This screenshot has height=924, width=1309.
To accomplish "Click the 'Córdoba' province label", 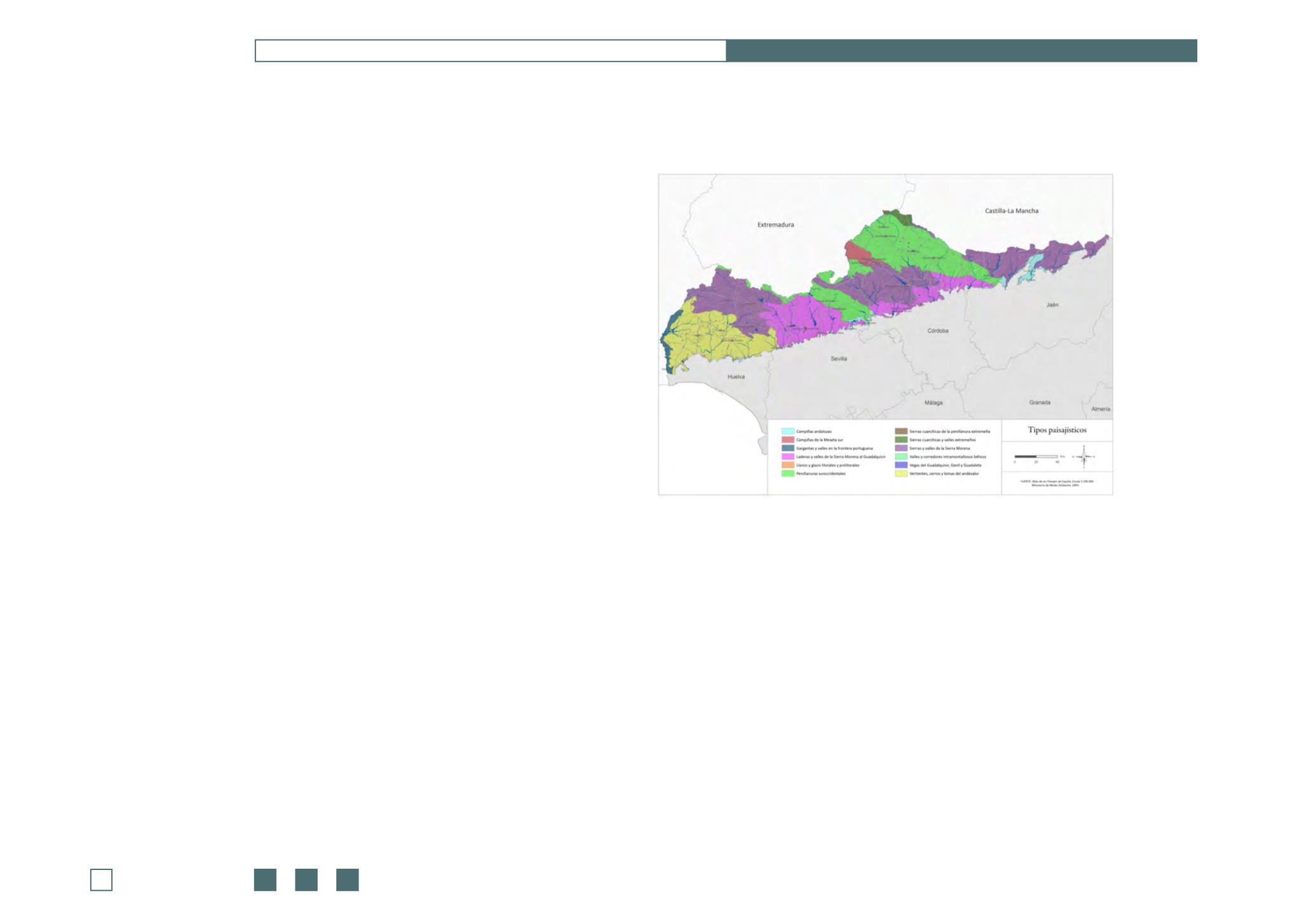I will [938, 330].
